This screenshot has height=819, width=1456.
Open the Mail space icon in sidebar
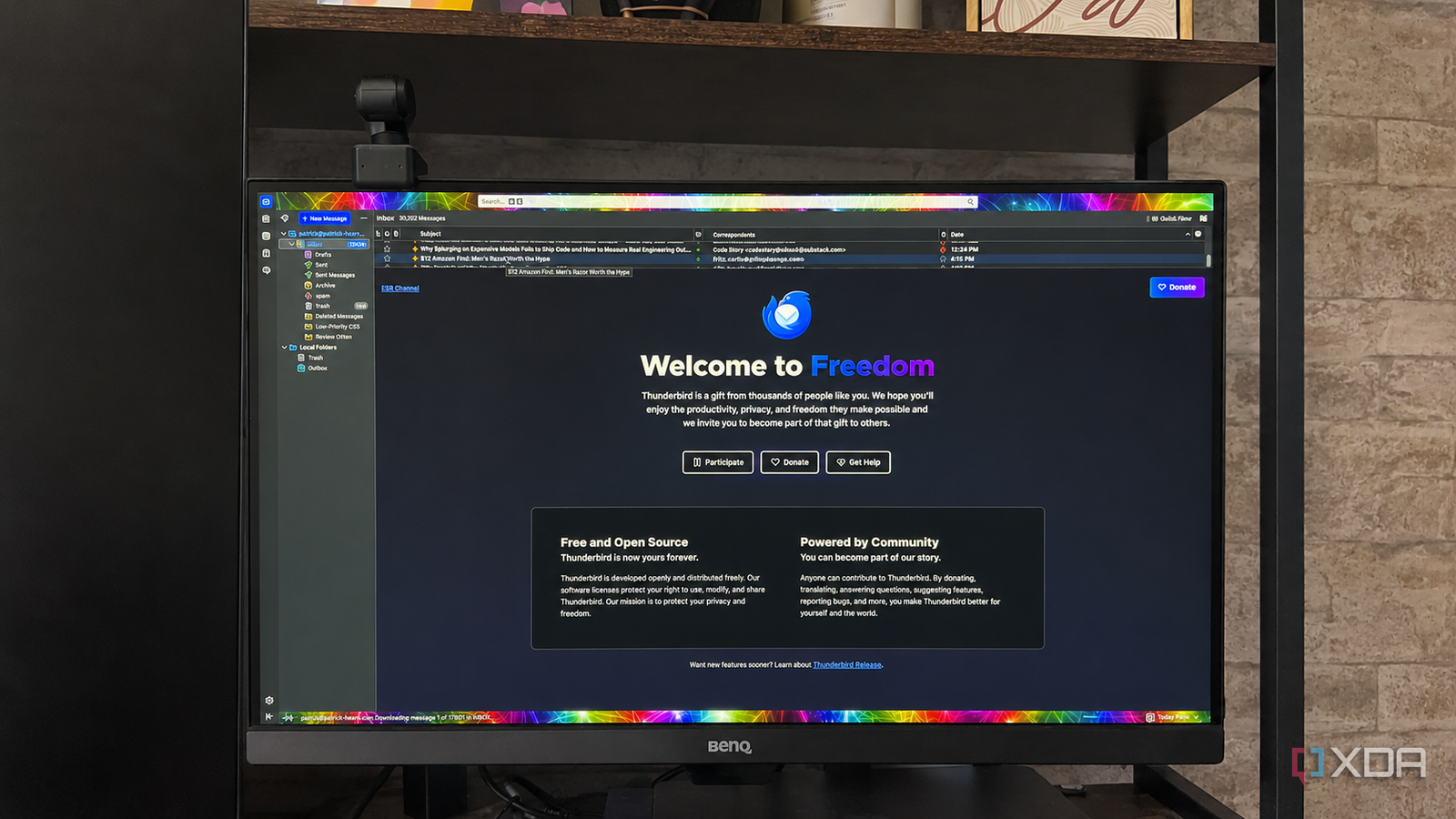266,201
